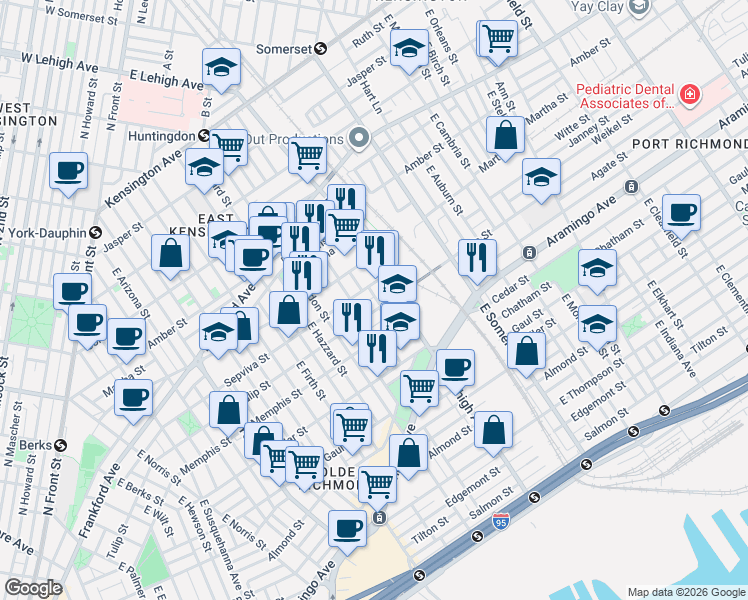Viewport: 748px width, 600px height.
Task: Click the E Hewson St label
Action: point(195,524)
